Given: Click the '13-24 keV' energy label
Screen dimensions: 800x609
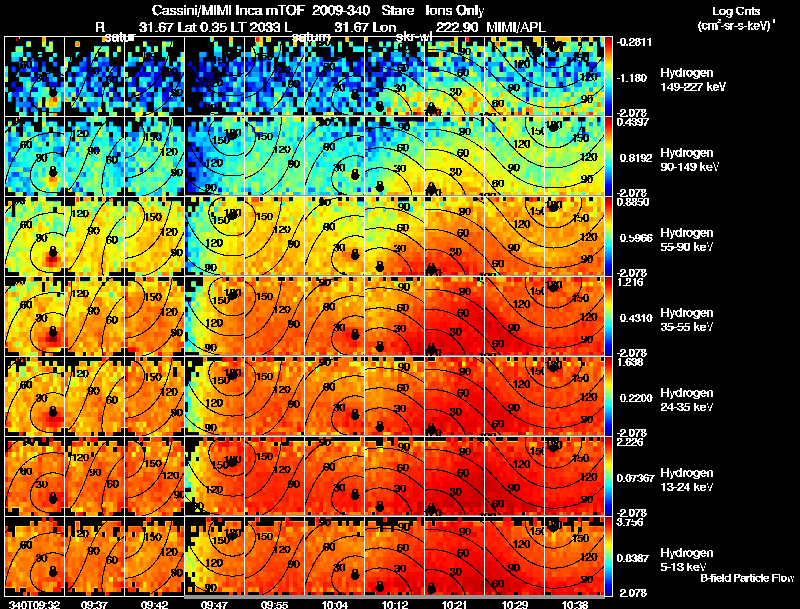Looking at the screenshot, I should [x=686, y=487].
